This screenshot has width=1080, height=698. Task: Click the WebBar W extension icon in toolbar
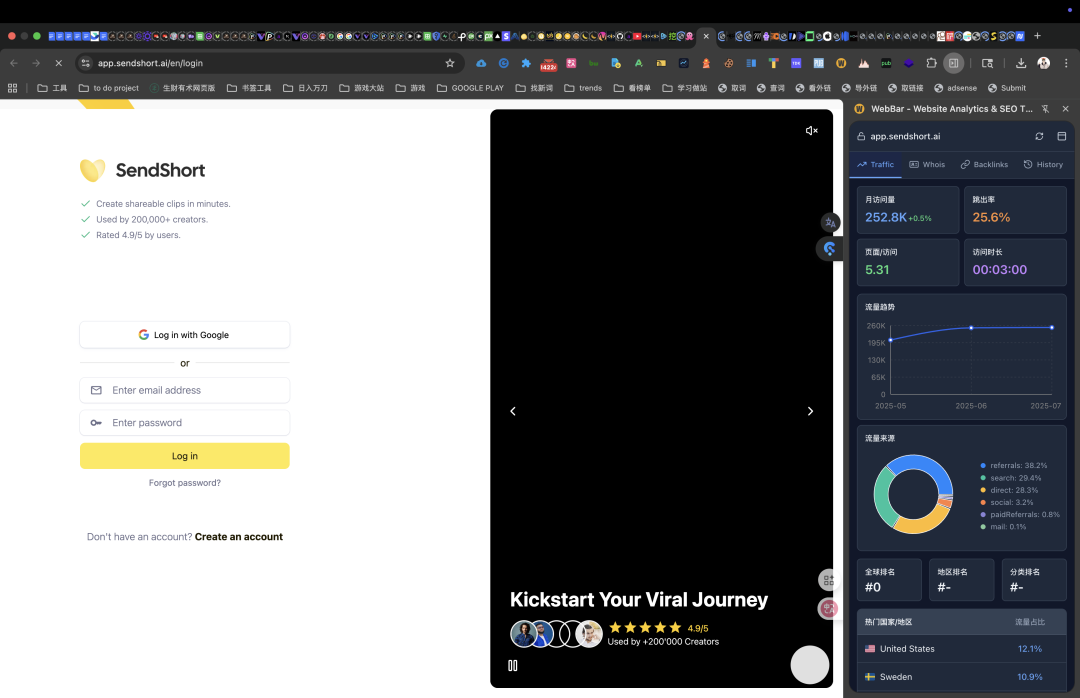pyautogui.click(x=841, y=63)
